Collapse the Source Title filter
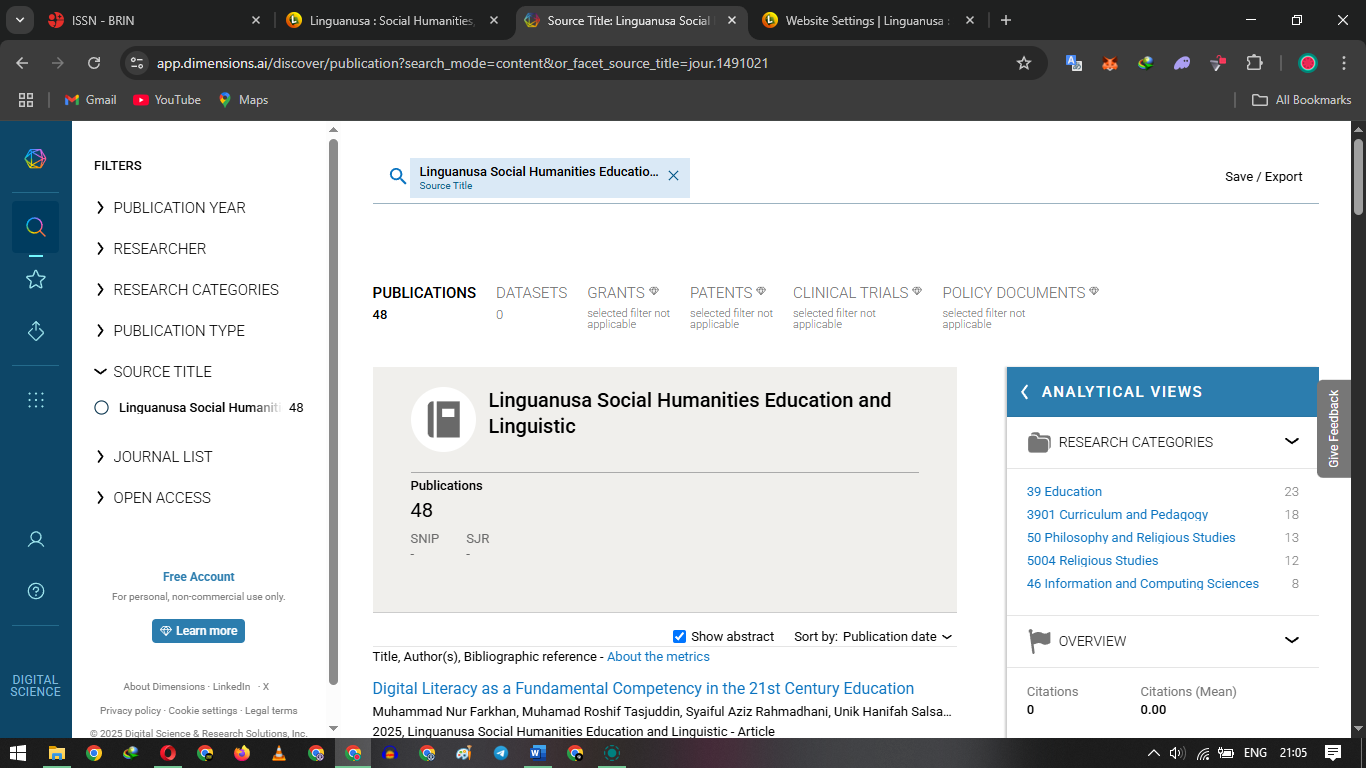 pos(153,372)
